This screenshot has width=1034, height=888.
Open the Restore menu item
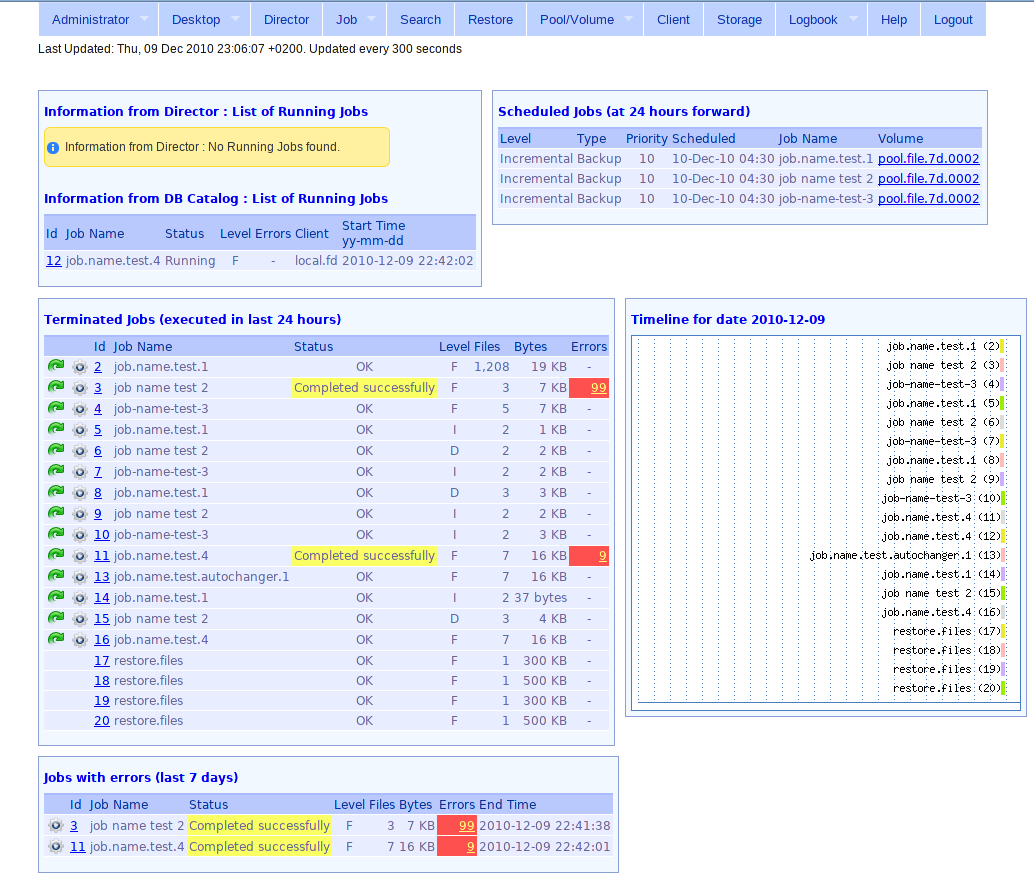tap(490, 20)
